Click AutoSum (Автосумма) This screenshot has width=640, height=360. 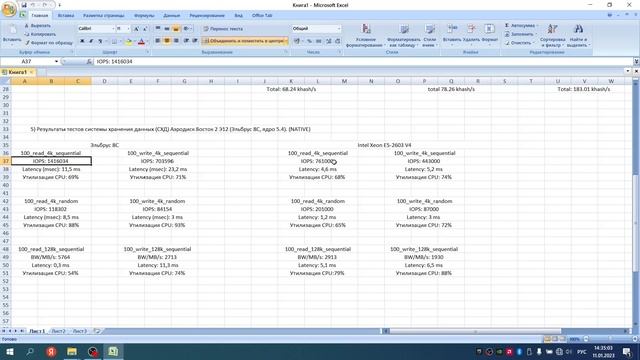[x=521, y=26]
